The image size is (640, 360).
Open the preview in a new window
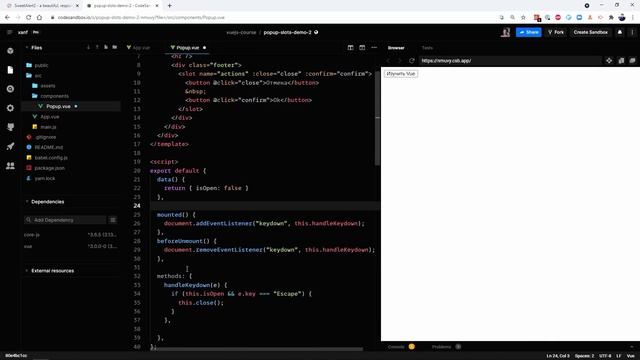pyautogui.click(x=632, y=60)
